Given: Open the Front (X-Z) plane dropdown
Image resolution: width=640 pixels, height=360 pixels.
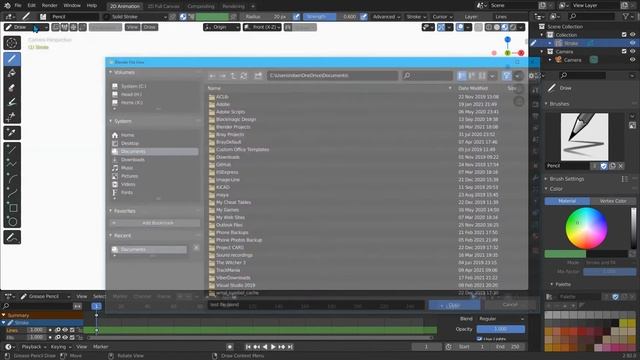Looking at the screenshot, I should 262,27.
